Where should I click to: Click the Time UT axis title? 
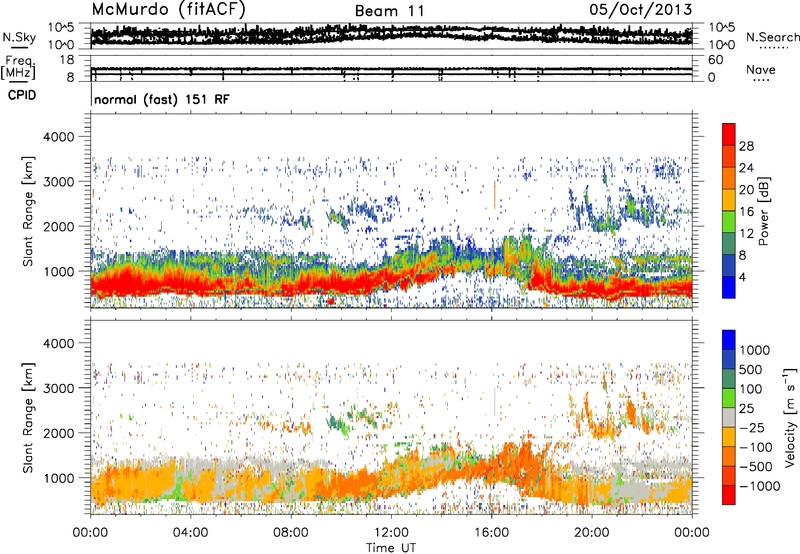point(391,547)
